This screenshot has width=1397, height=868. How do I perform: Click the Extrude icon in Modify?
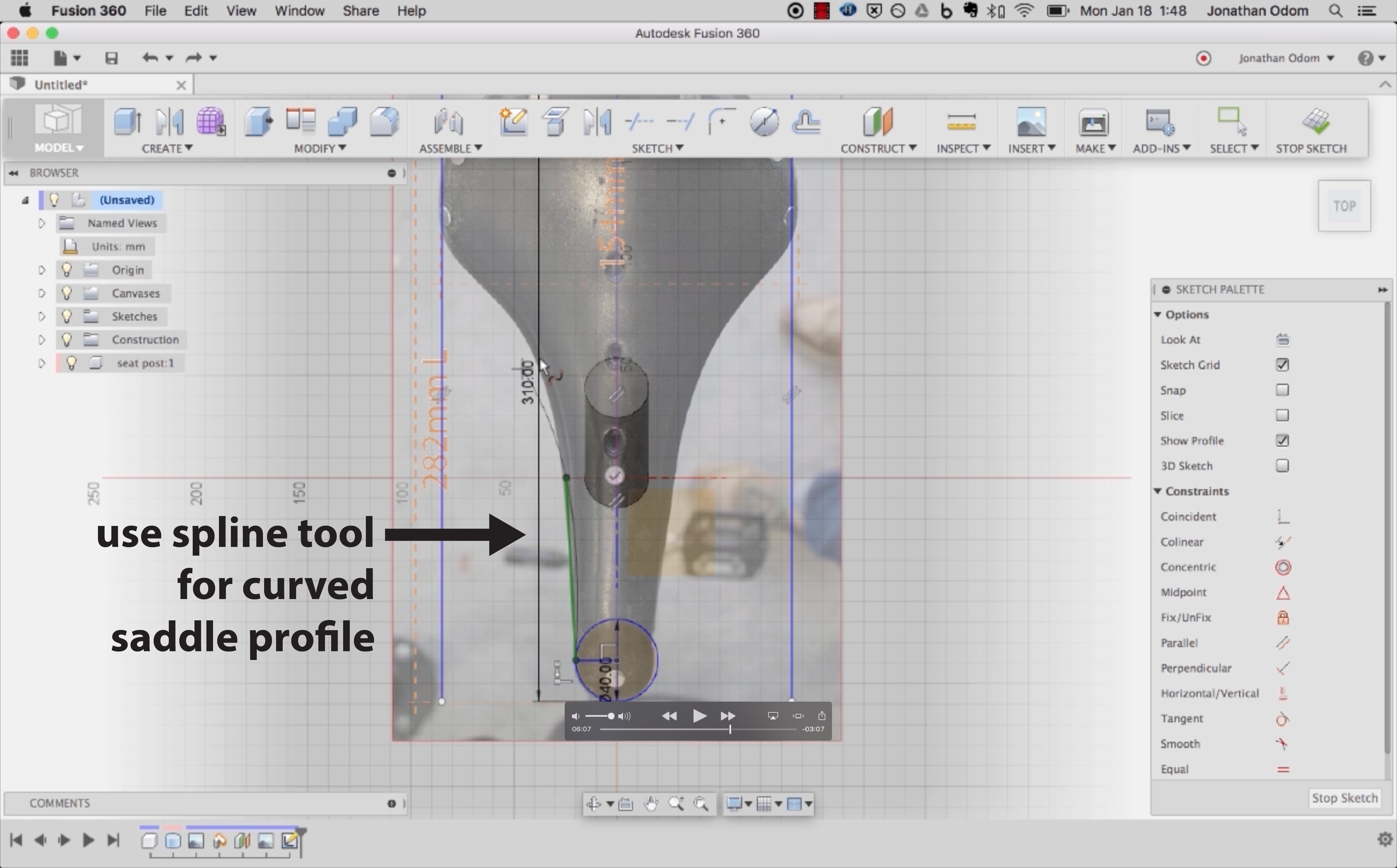coord(259,121)
